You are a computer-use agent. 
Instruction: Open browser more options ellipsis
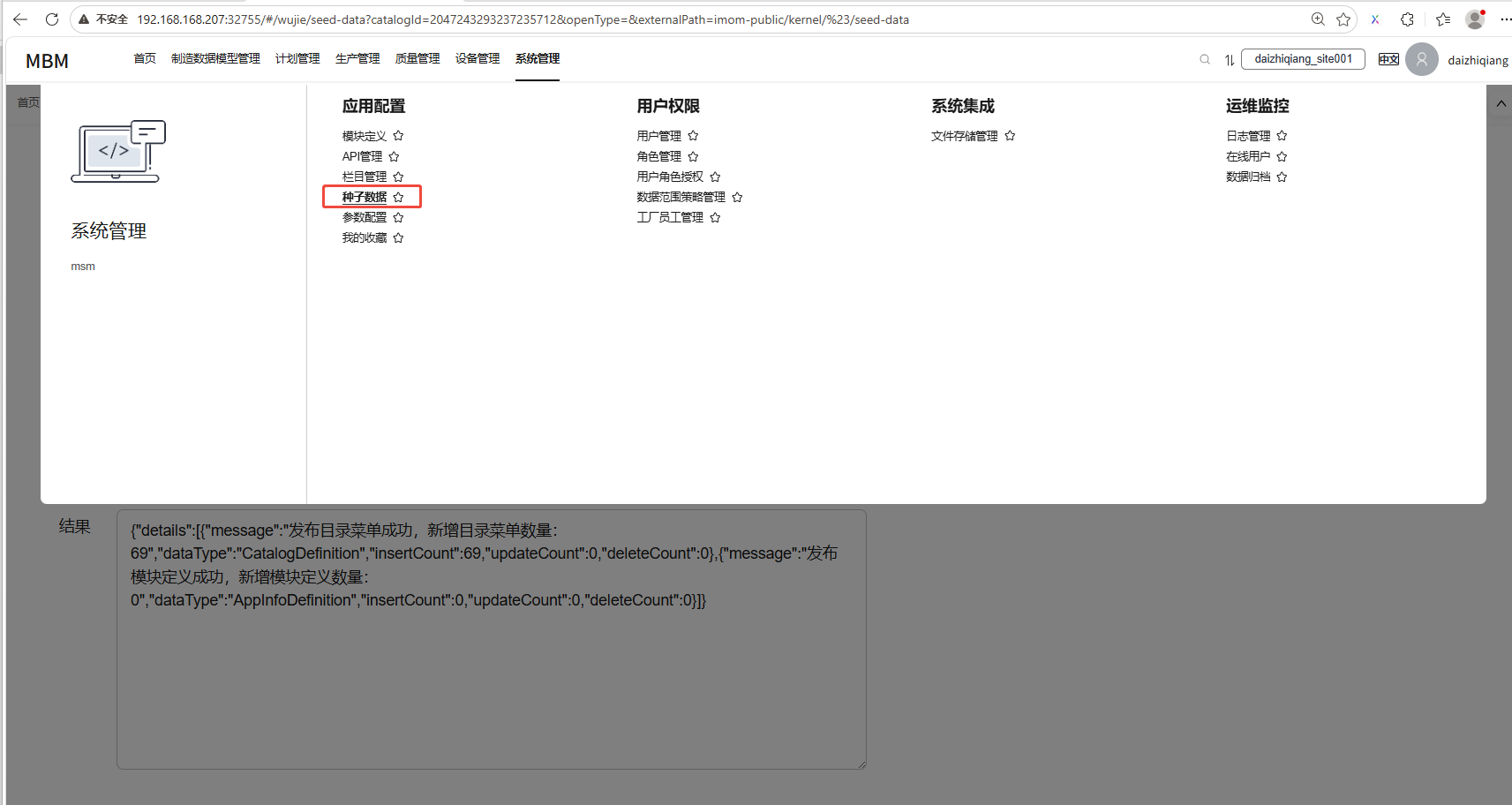point(1505,19)
